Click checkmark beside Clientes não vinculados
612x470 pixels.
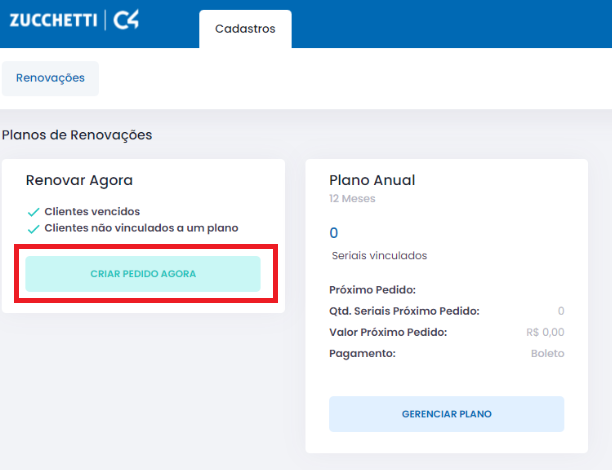(x=34, y=228)
